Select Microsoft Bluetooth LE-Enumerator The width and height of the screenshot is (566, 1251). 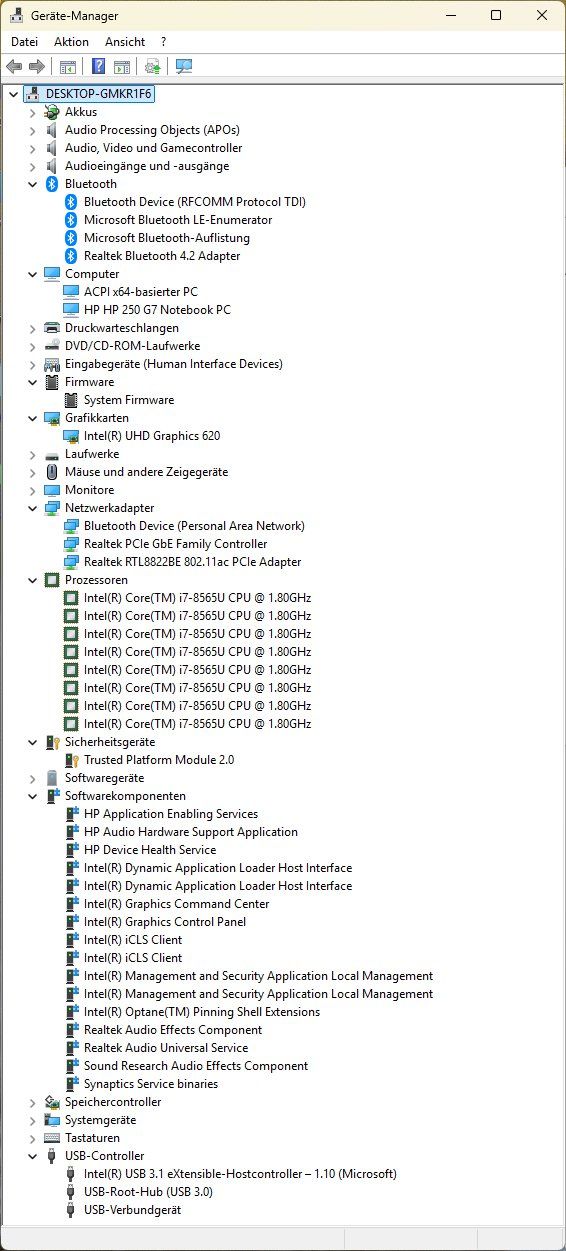click(x=178, y=220)
